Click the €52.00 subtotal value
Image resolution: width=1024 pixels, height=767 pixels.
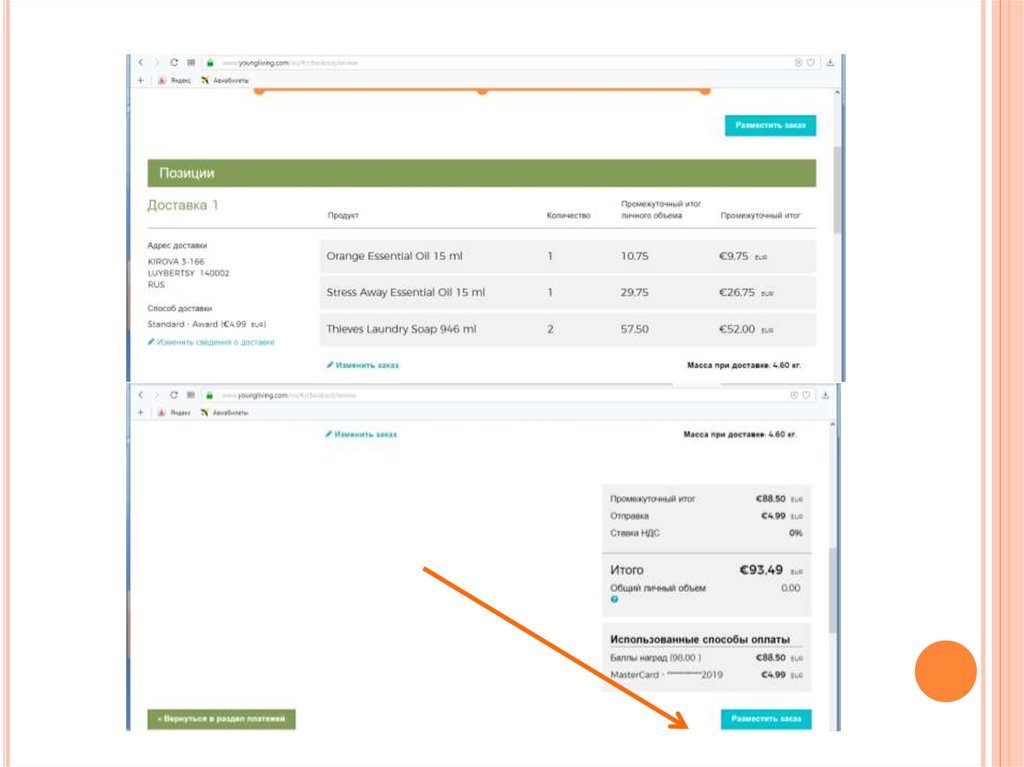[x=737, y=329]
